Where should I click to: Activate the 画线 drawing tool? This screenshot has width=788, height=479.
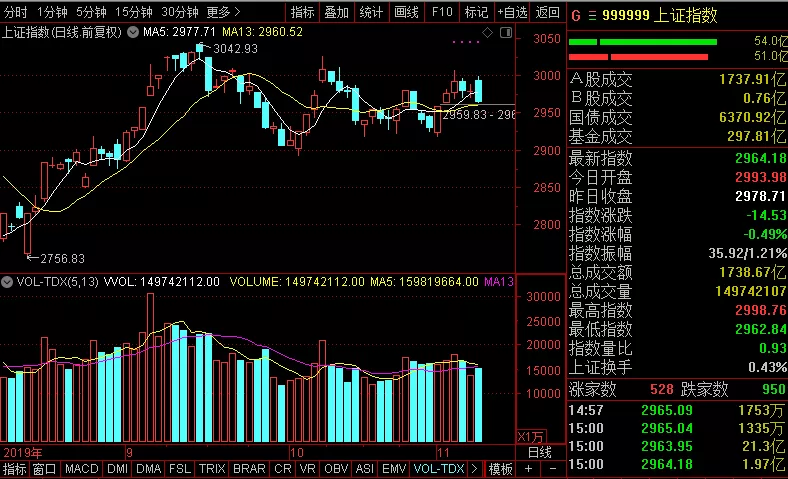tap(406, 12)
